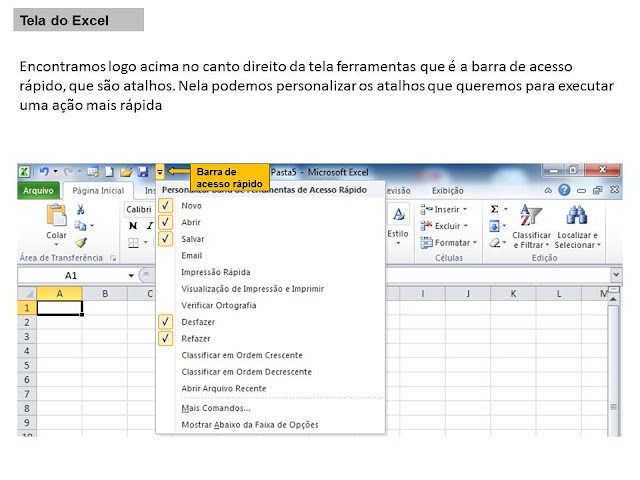Click the Excluir cells button
This screenshot has height=480, width=640.
tap(444, 226)
